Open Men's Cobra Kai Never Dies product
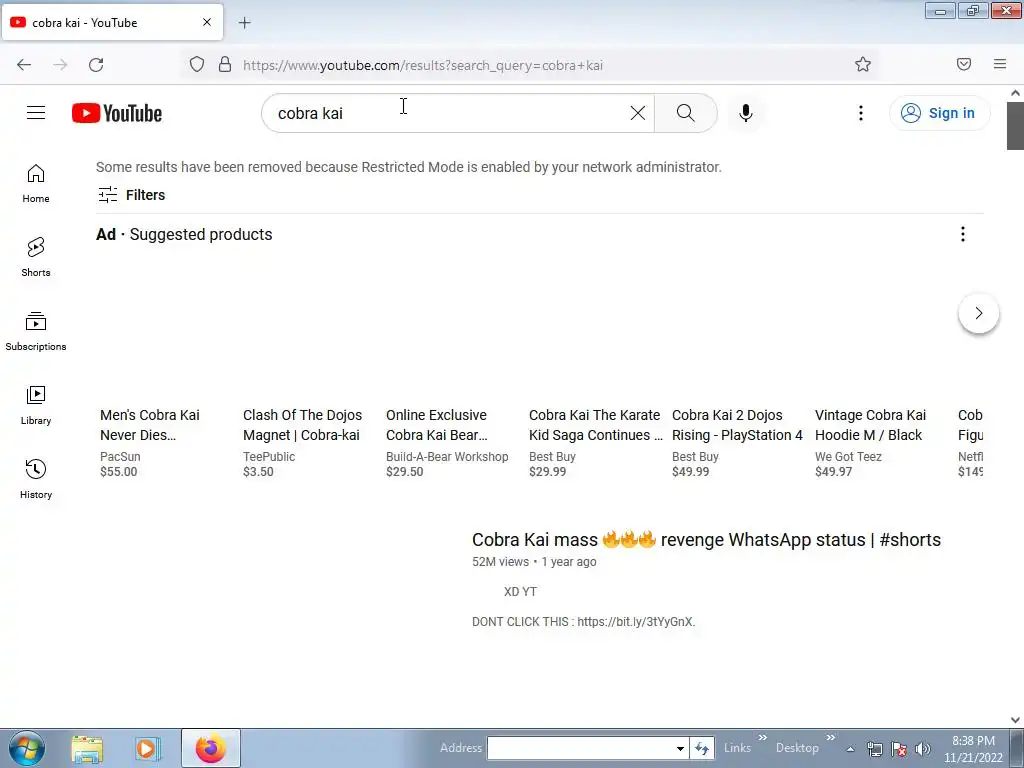This screenshot has height=768, width=1024. [x=150, y=425]
